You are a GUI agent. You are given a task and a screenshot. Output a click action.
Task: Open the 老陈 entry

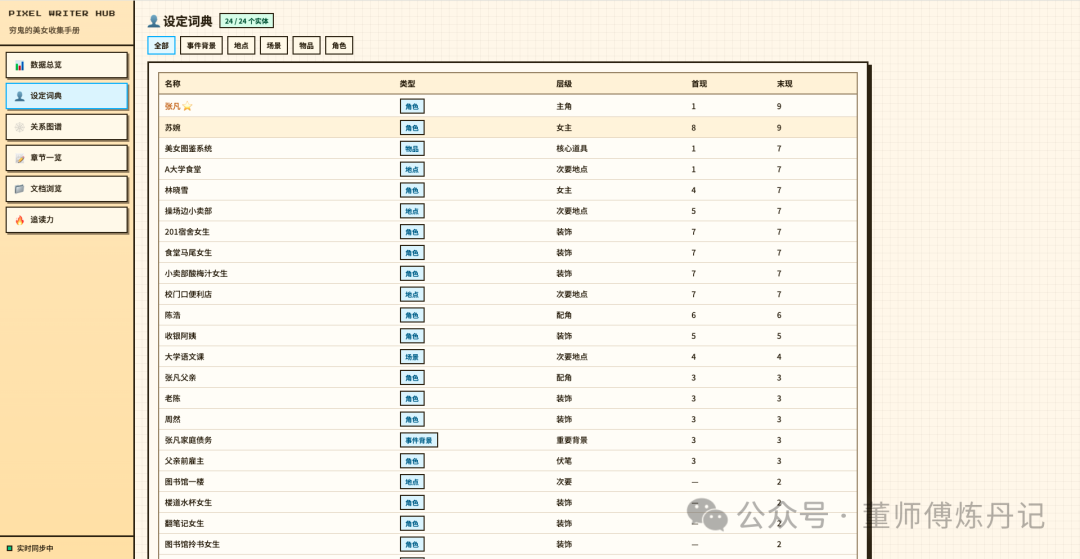(508, 399)
